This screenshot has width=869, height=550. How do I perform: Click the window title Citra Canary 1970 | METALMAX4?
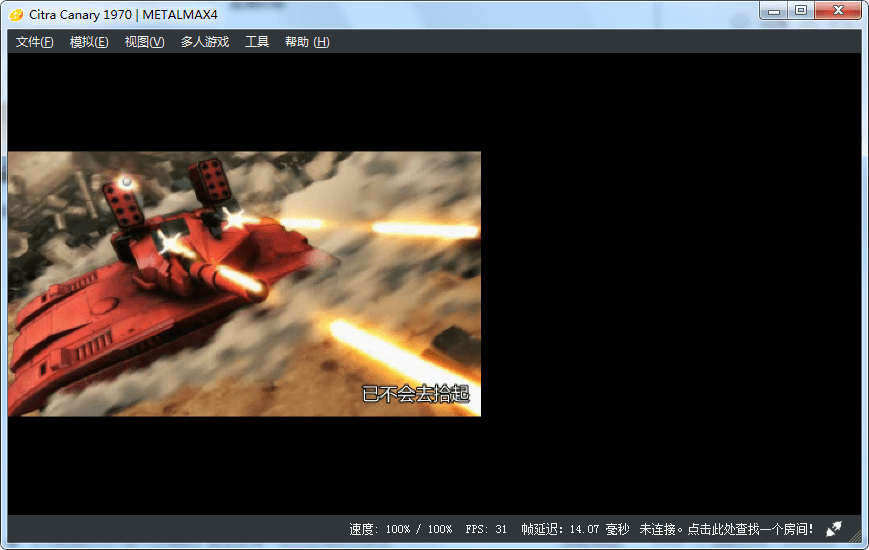tap(123, 15)
